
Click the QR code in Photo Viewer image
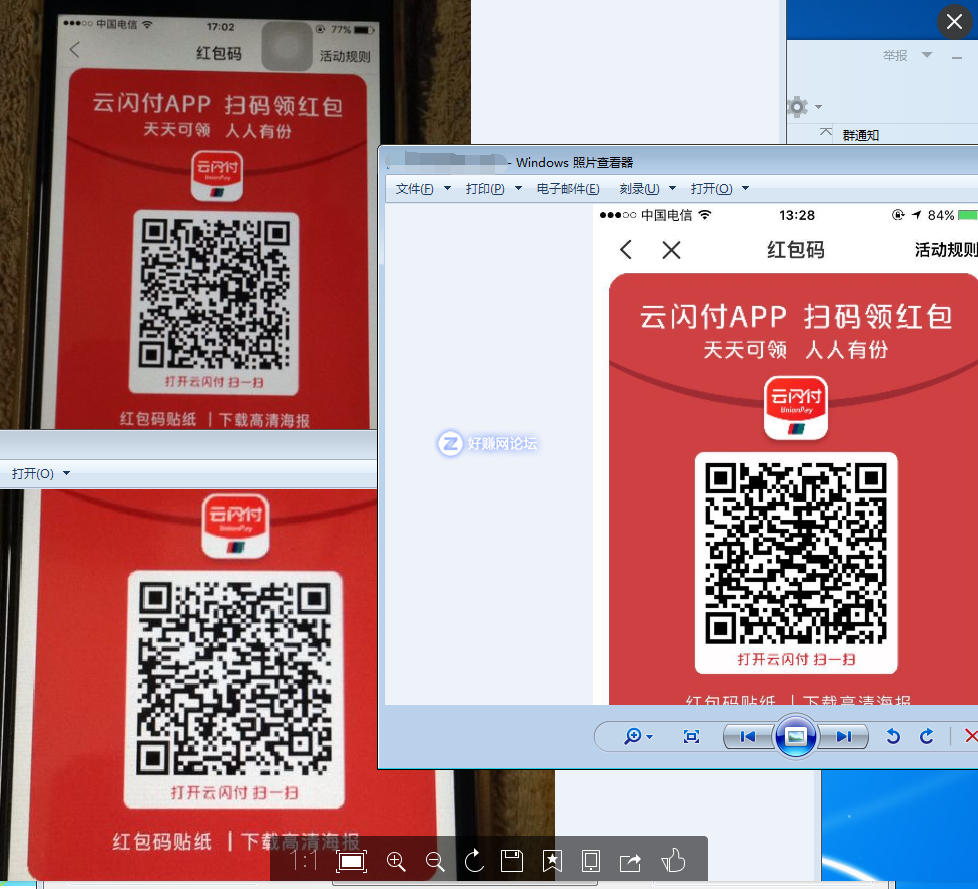(796, 553)
